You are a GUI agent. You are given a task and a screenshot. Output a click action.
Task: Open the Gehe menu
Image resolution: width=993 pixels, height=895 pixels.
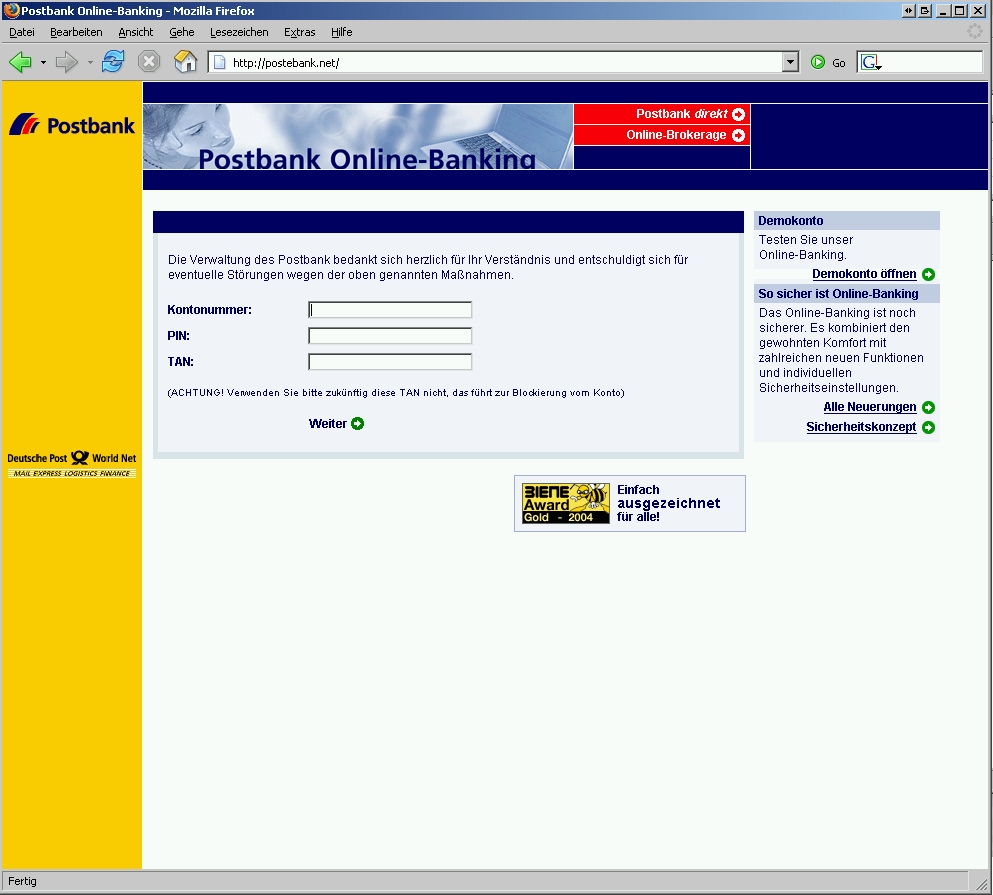[182, 32]
